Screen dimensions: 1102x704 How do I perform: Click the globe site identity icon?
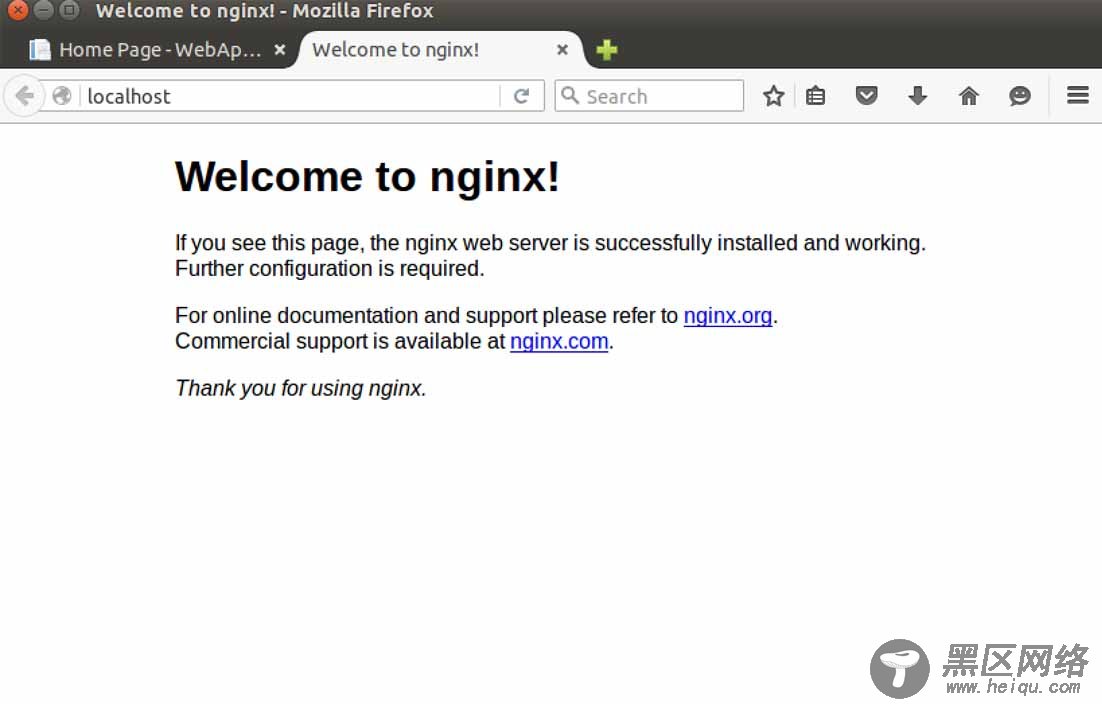point(62,96)
